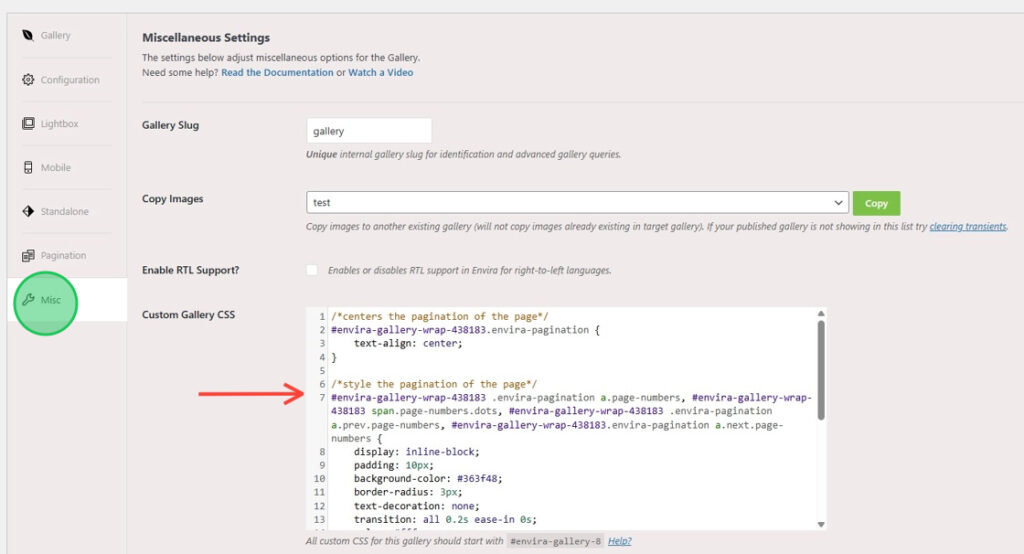Open the Watch a Video link
Screen dimensions: 1024x554
point(380,73)
